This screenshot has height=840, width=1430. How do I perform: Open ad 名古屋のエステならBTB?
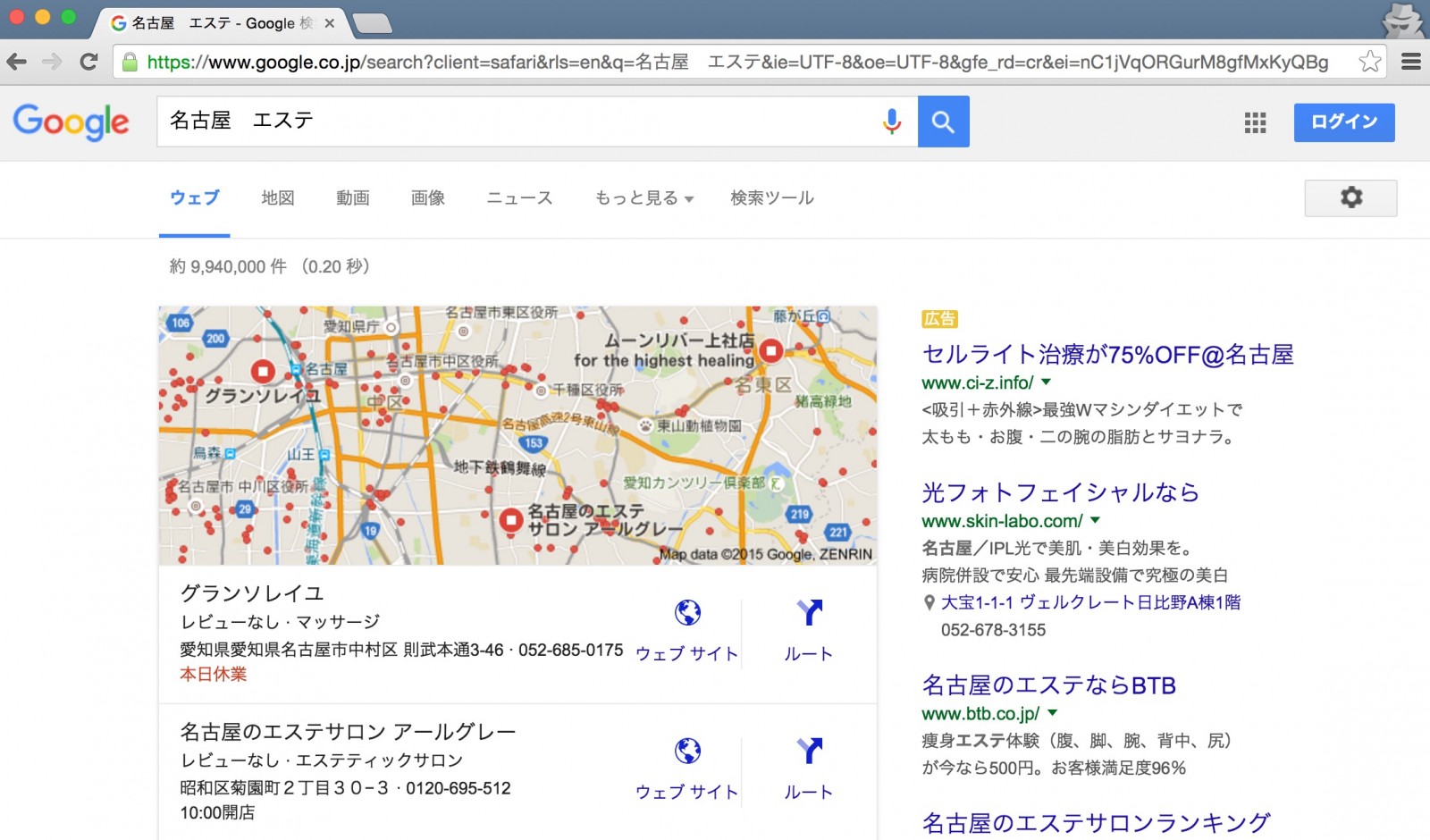tap(1048, 685)
